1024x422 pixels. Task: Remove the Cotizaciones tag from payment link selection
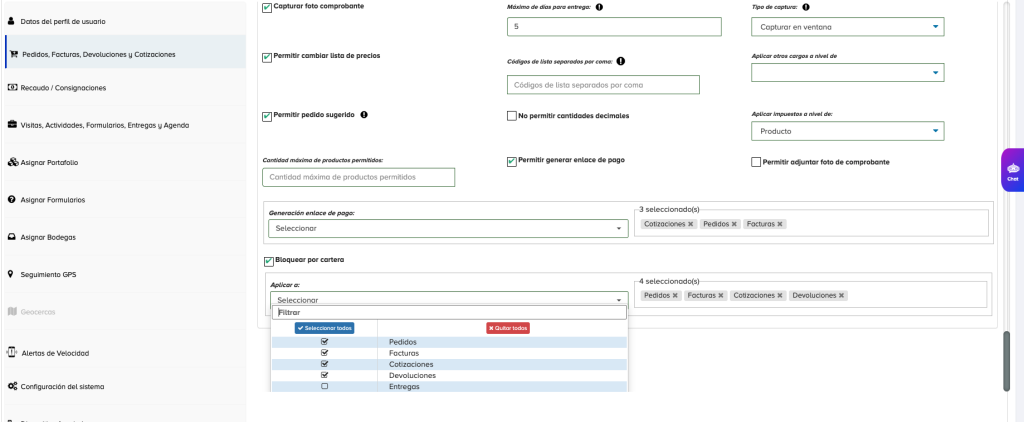tap(690, 224)
